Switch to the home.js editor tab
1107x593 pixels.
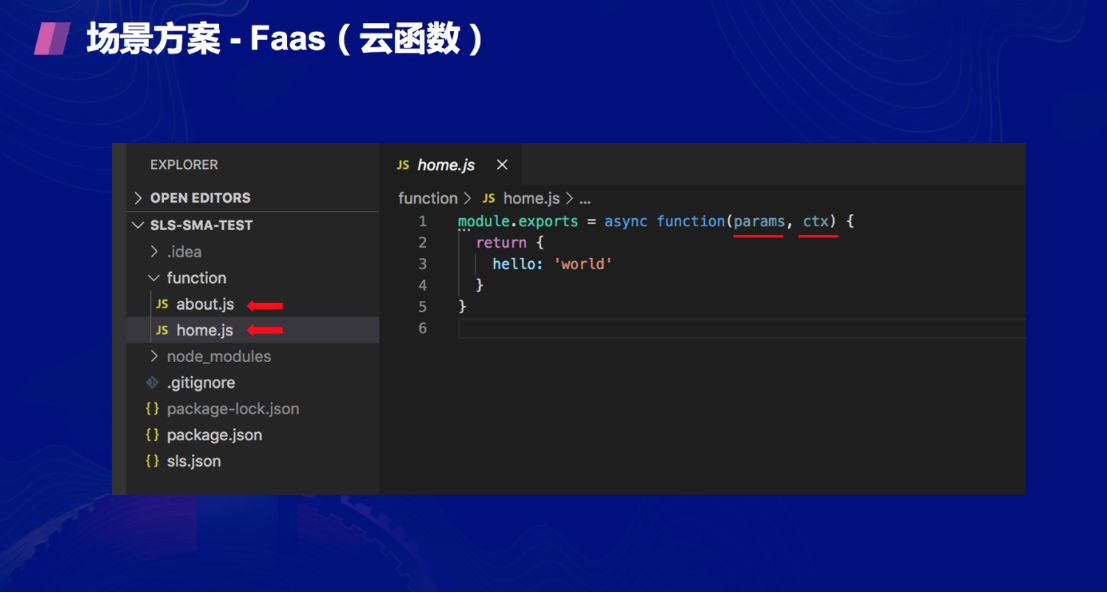coord(446,165)
